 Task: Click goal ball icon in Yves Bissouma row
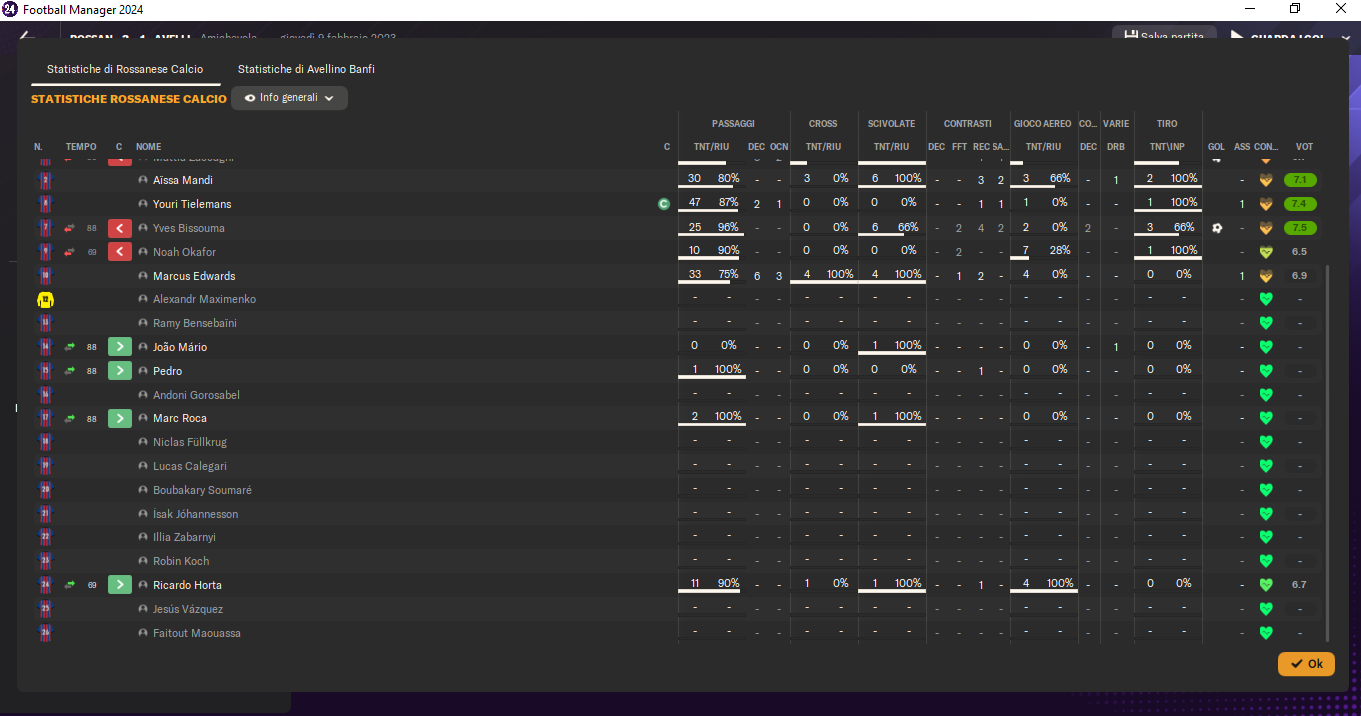[x=1217, y=228]
